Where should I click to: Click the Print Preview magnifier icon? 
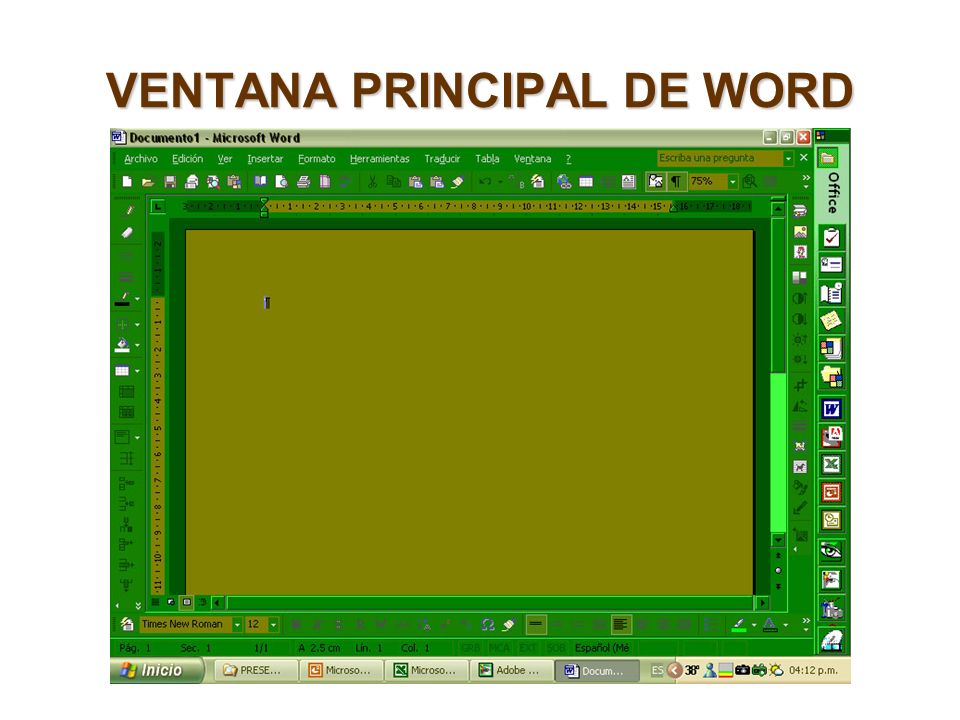pos(281,181)
